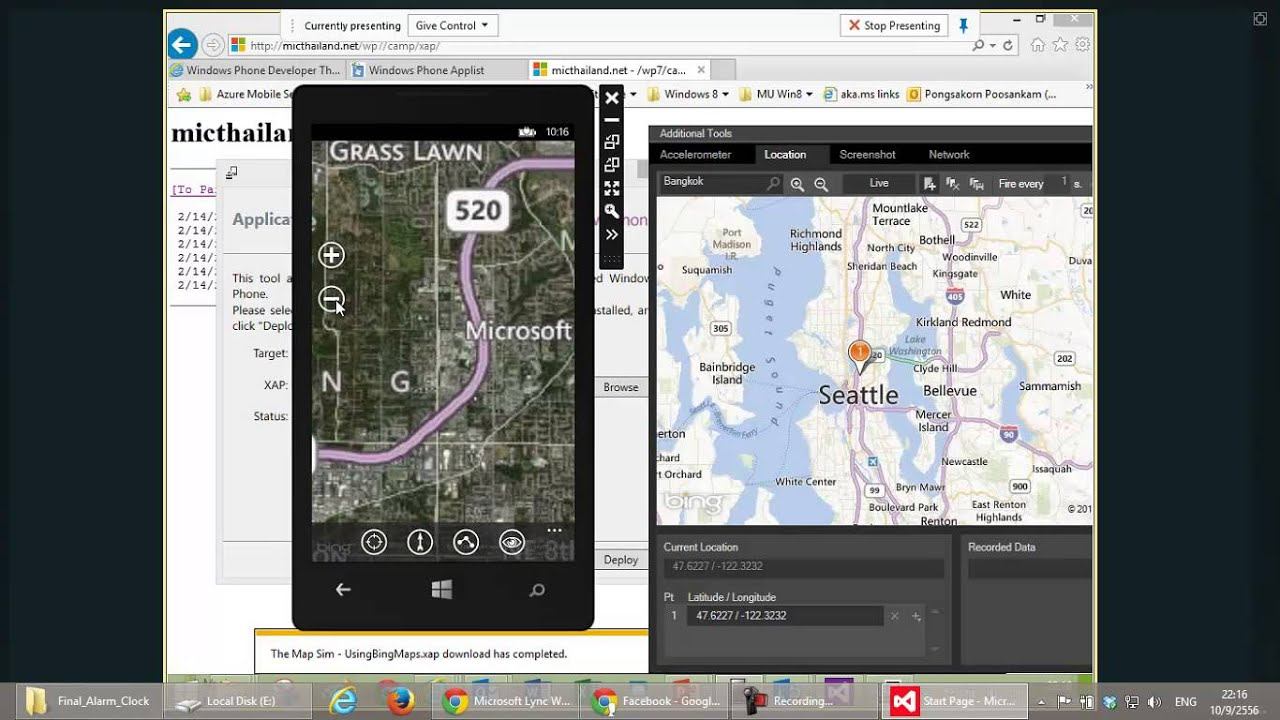Click the Deploy button

(620, 560)
